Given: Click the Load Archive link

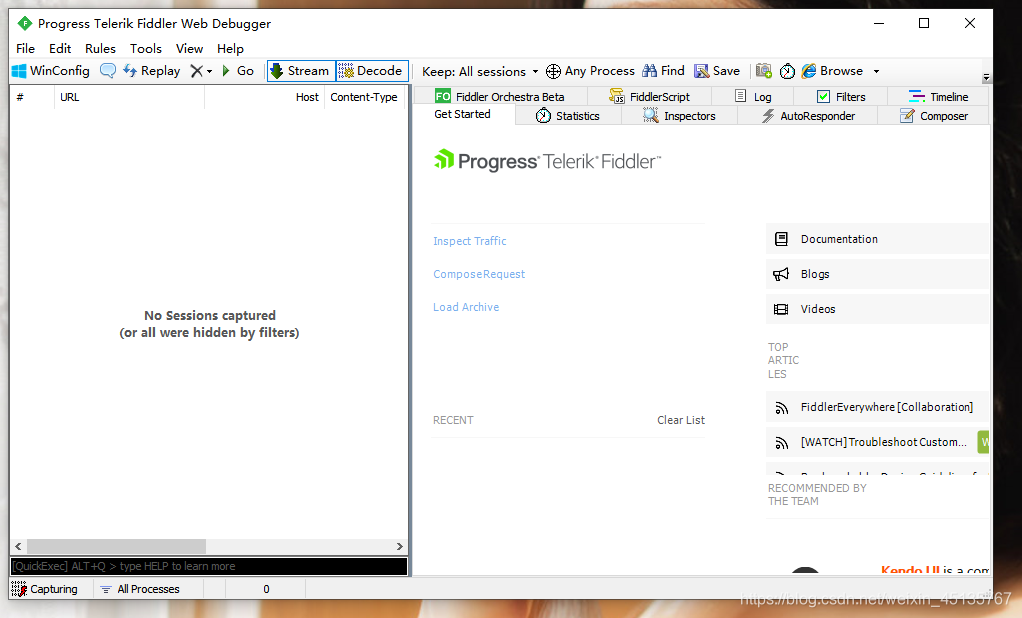Looking at the screenshot, I should click(x=466, y=307).
